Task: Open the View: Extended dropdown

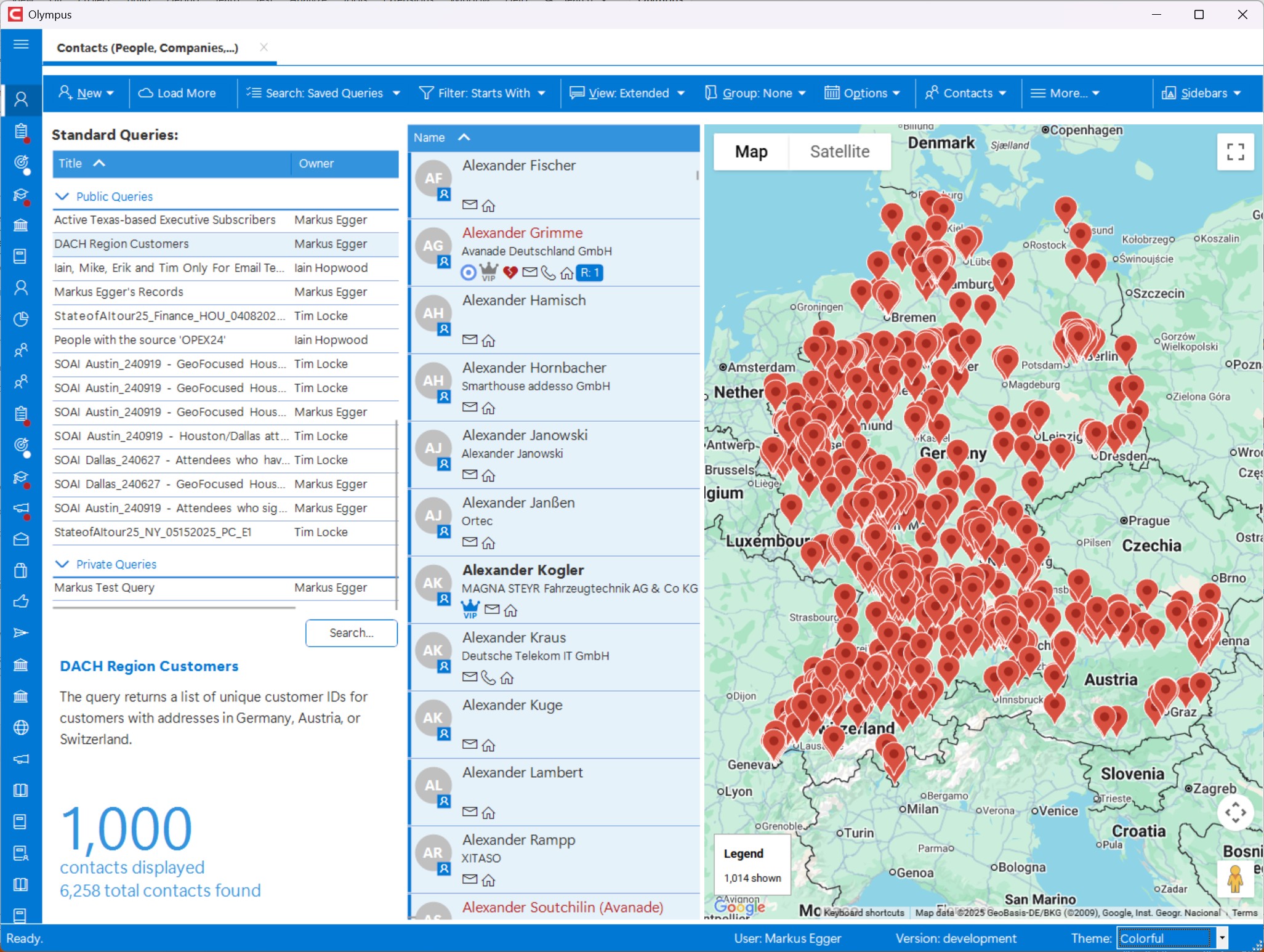Action: tap(627, 93)
